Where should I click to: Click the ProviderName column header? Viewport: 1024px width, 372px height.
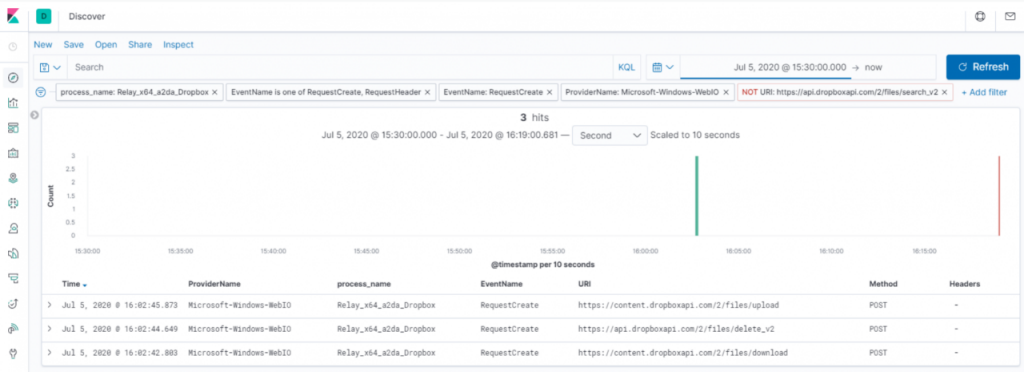[x=214, y=285]
